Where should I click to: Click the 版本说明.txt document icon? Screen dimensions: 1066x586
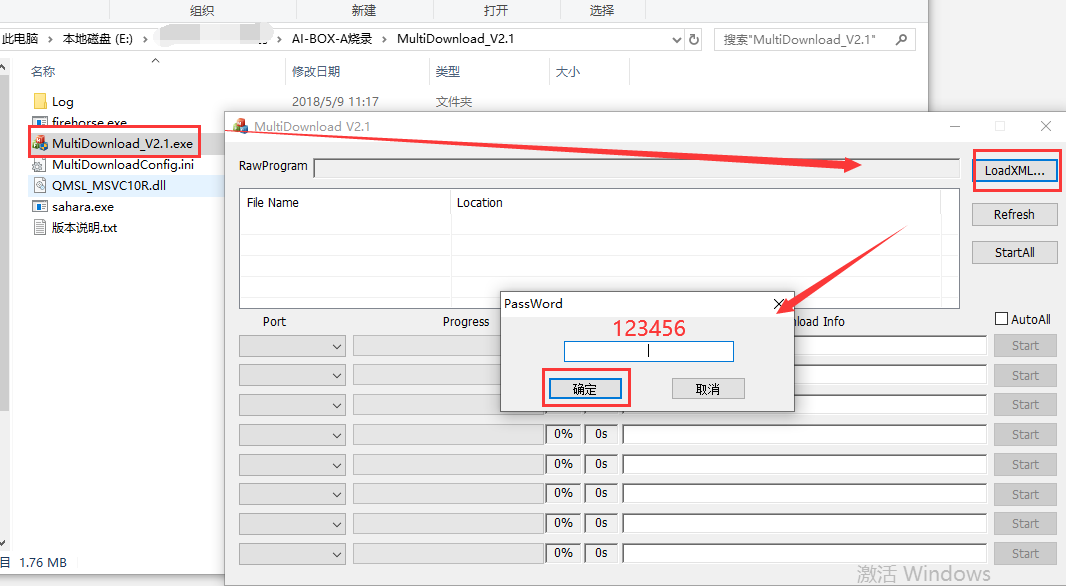(x=40, y=228)
